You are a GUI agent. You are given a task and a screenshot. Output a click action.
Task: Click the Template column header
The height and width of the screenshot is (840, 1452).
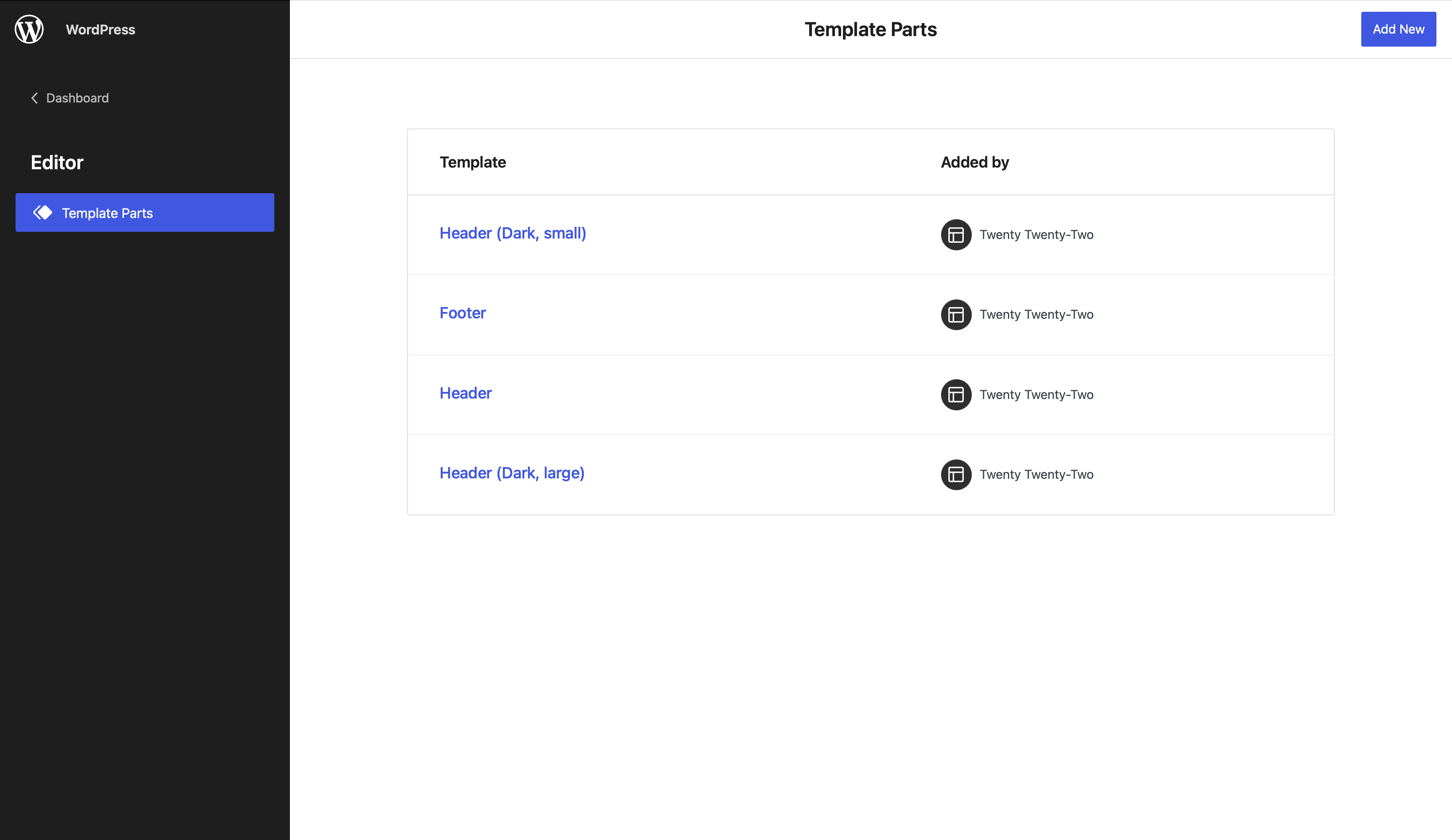tap(473, 162)
